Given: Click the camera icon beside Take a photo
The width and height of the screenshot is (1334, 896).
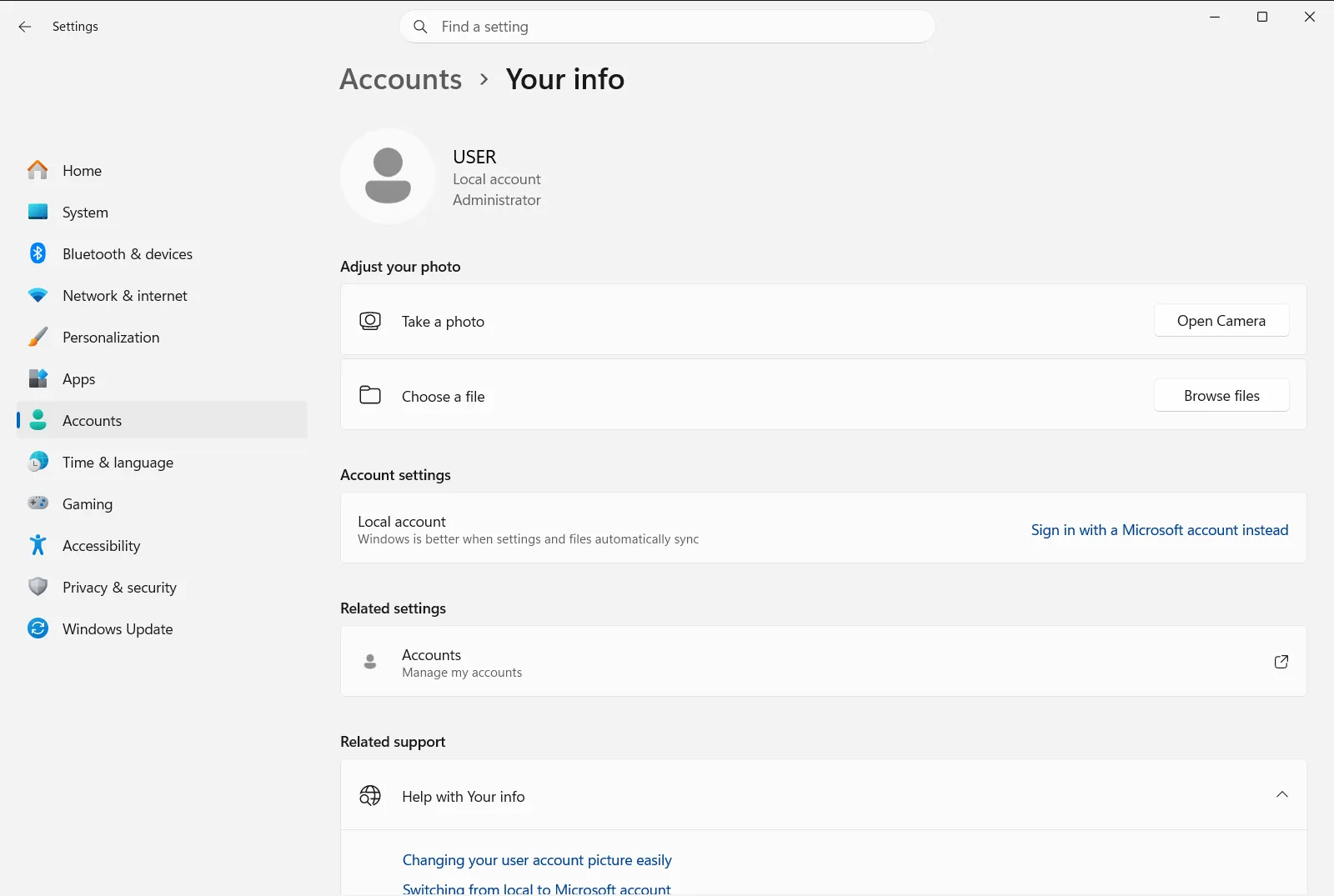Looking at the screenshot, I should [370, 321].
